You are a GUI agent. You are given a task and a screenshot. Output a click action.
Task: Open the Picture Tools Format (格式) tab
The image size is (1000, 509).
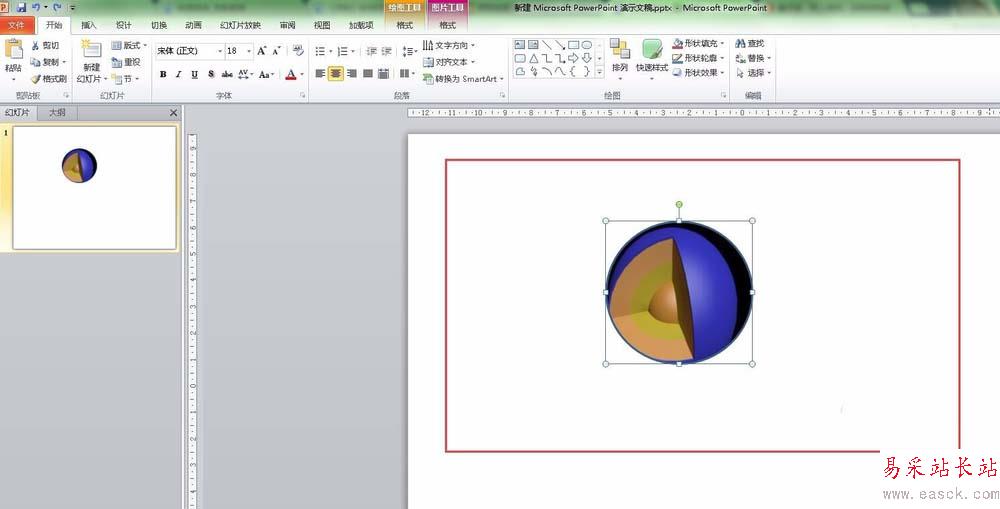click(448, 25)
